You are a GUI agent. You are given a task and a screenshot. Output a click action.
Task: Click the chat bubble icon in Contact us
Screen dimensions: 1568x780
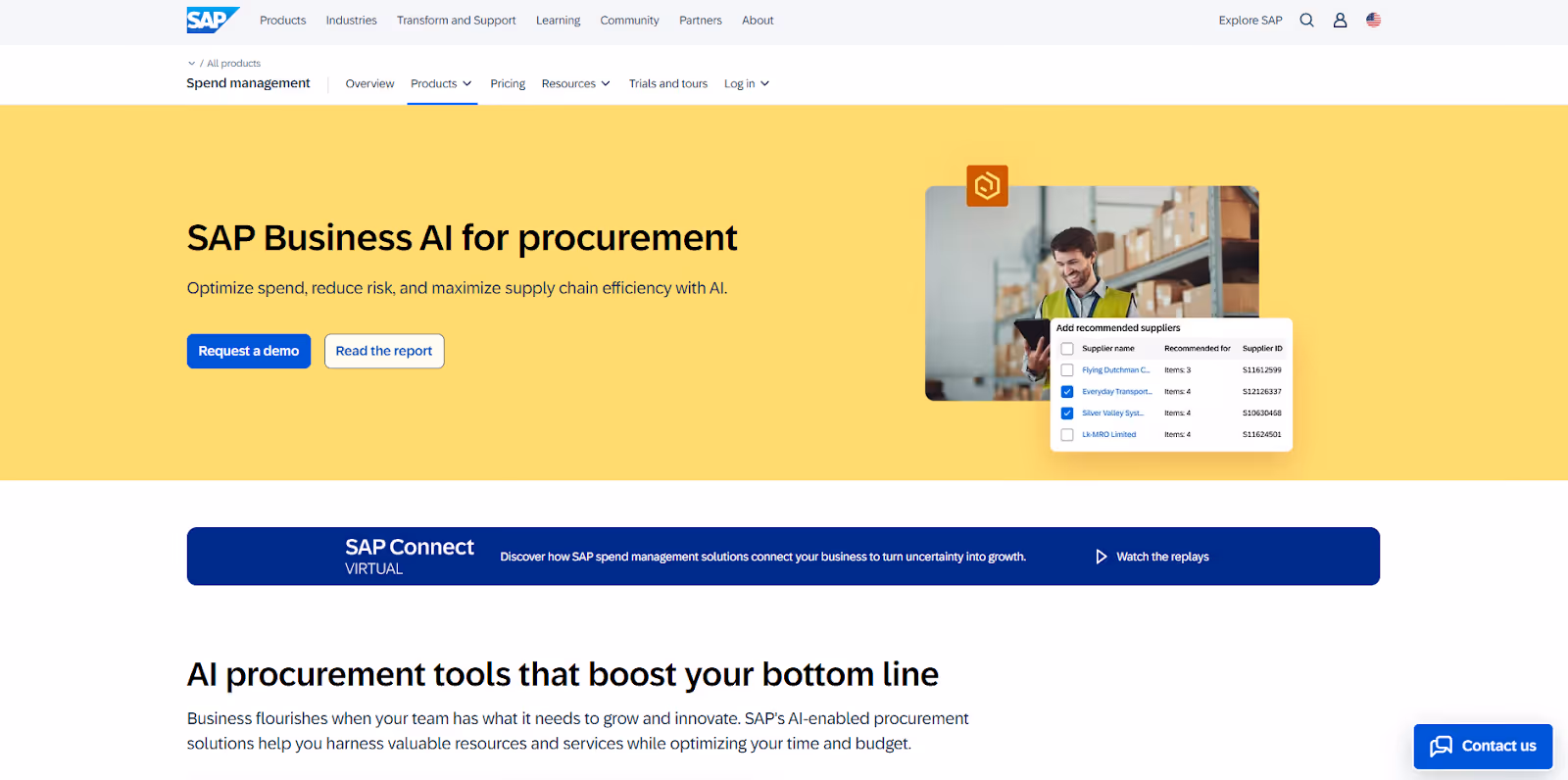point(1441,746)
